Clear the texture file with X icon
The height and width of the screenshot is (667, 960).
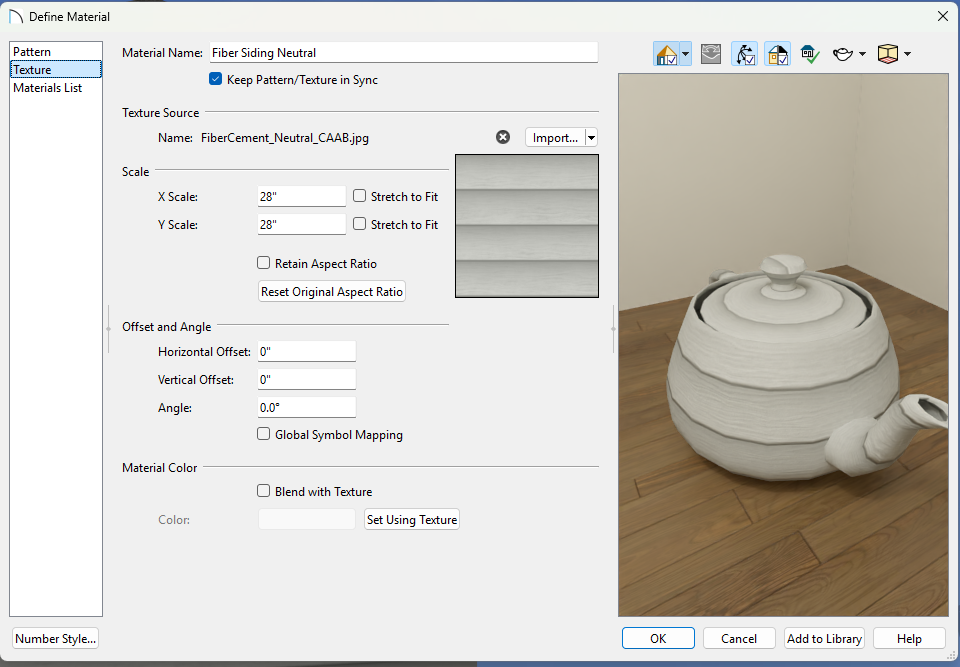[x=503, y=138]
